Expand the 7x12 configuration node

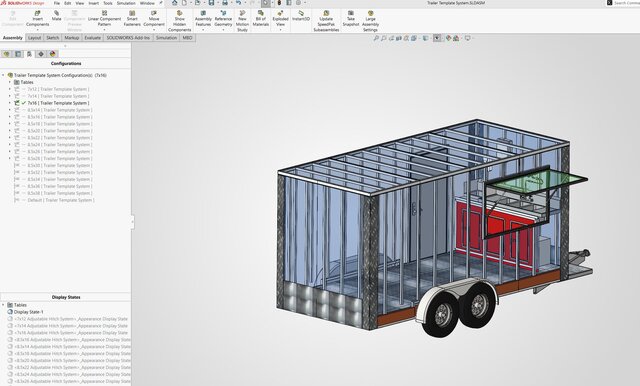pyautogui.click(x=10, y=89)
